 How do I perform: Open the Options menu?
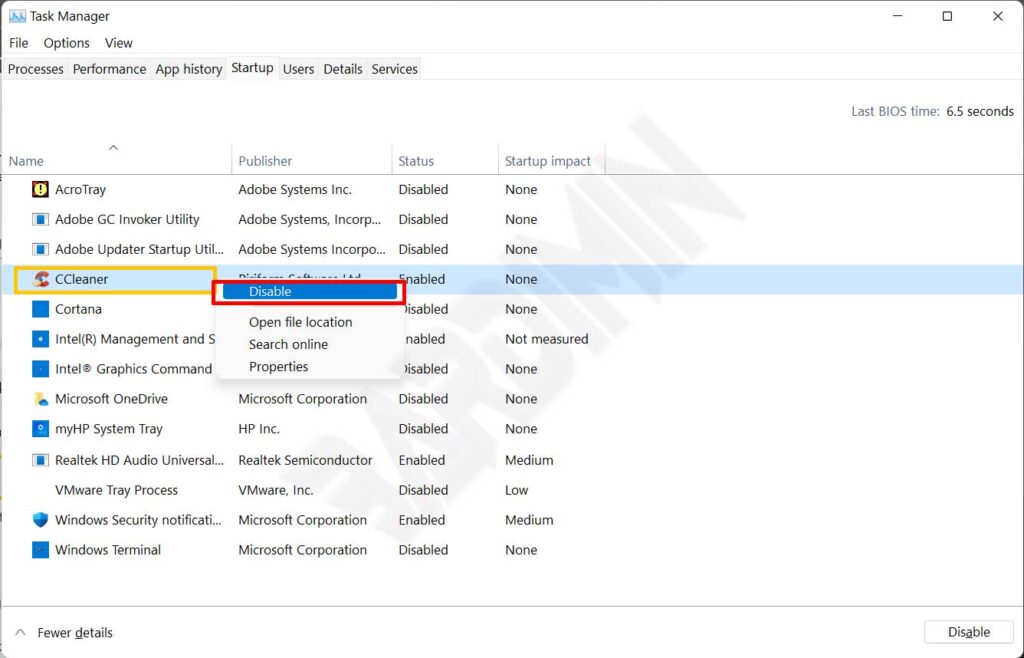pyautogui.click(x=67, y=43)
